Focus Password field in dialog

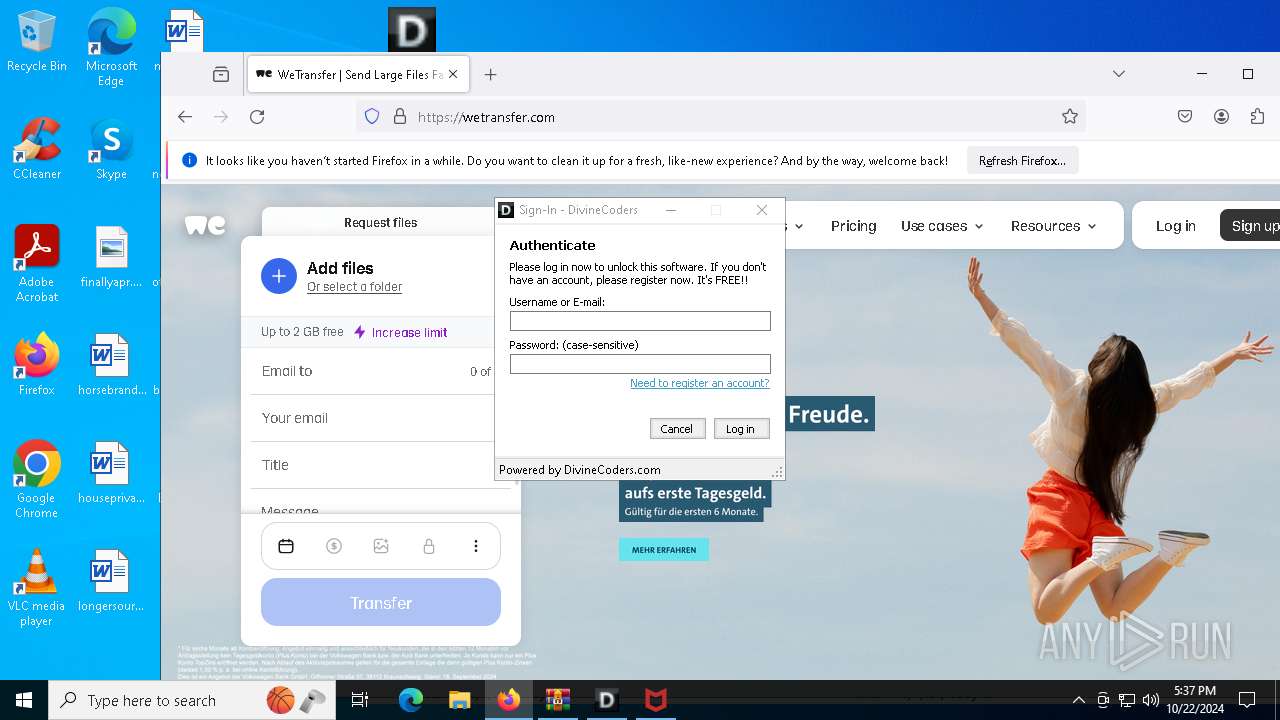tap(640, 364)
